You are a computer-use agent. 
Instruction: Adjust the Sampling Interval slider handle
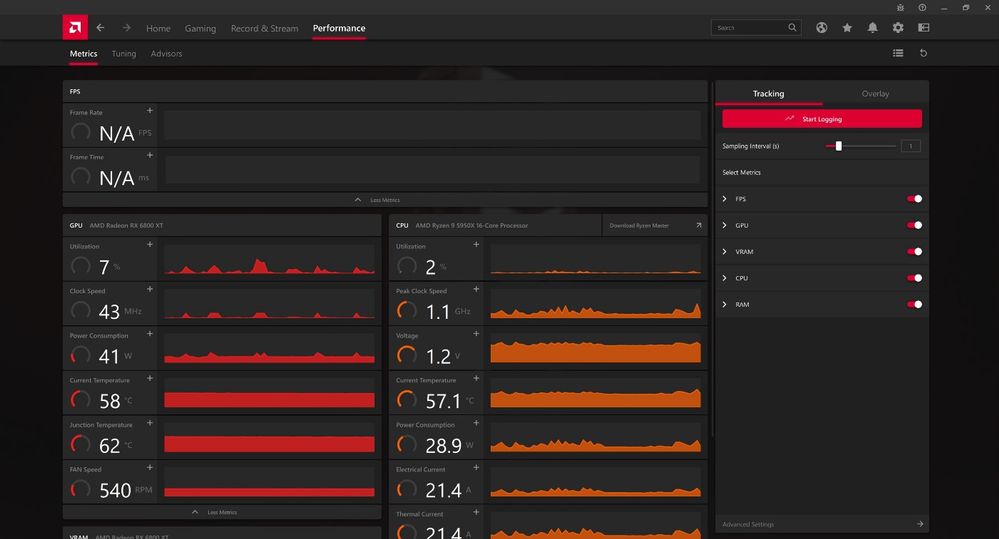838,146
